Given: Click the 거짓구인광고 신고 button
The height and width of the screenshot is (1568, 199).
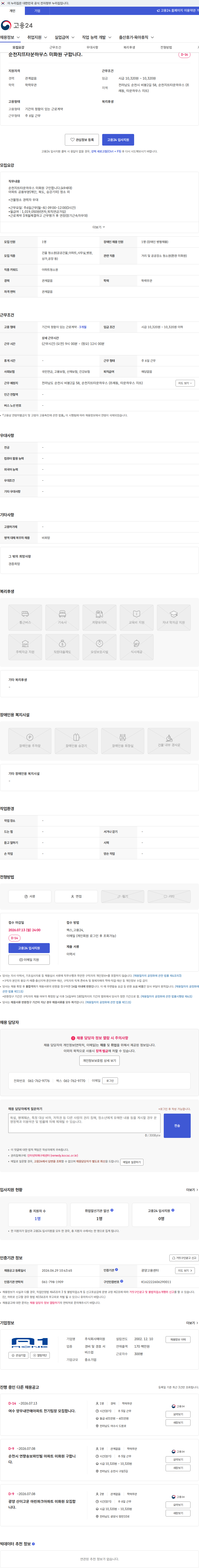Looking at the screenshot, I should pos(184,1258).
